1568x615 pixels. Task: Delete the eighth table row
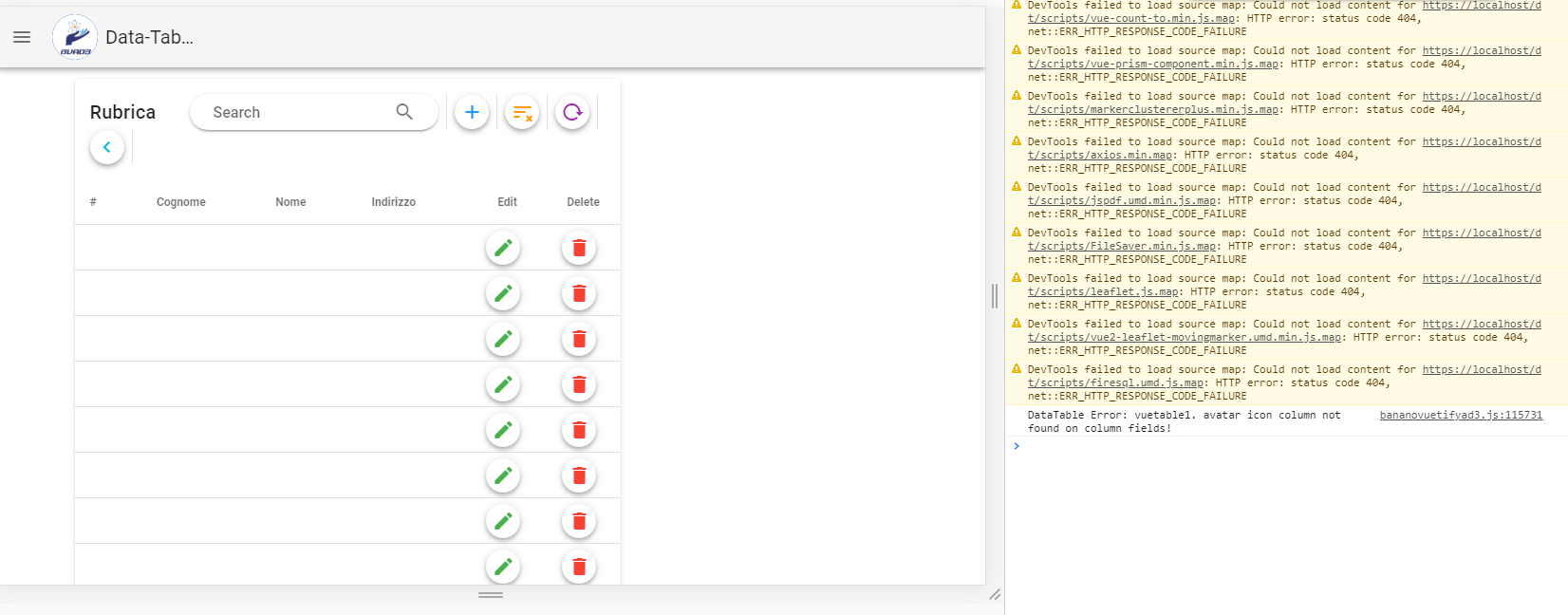click(579, 567)
